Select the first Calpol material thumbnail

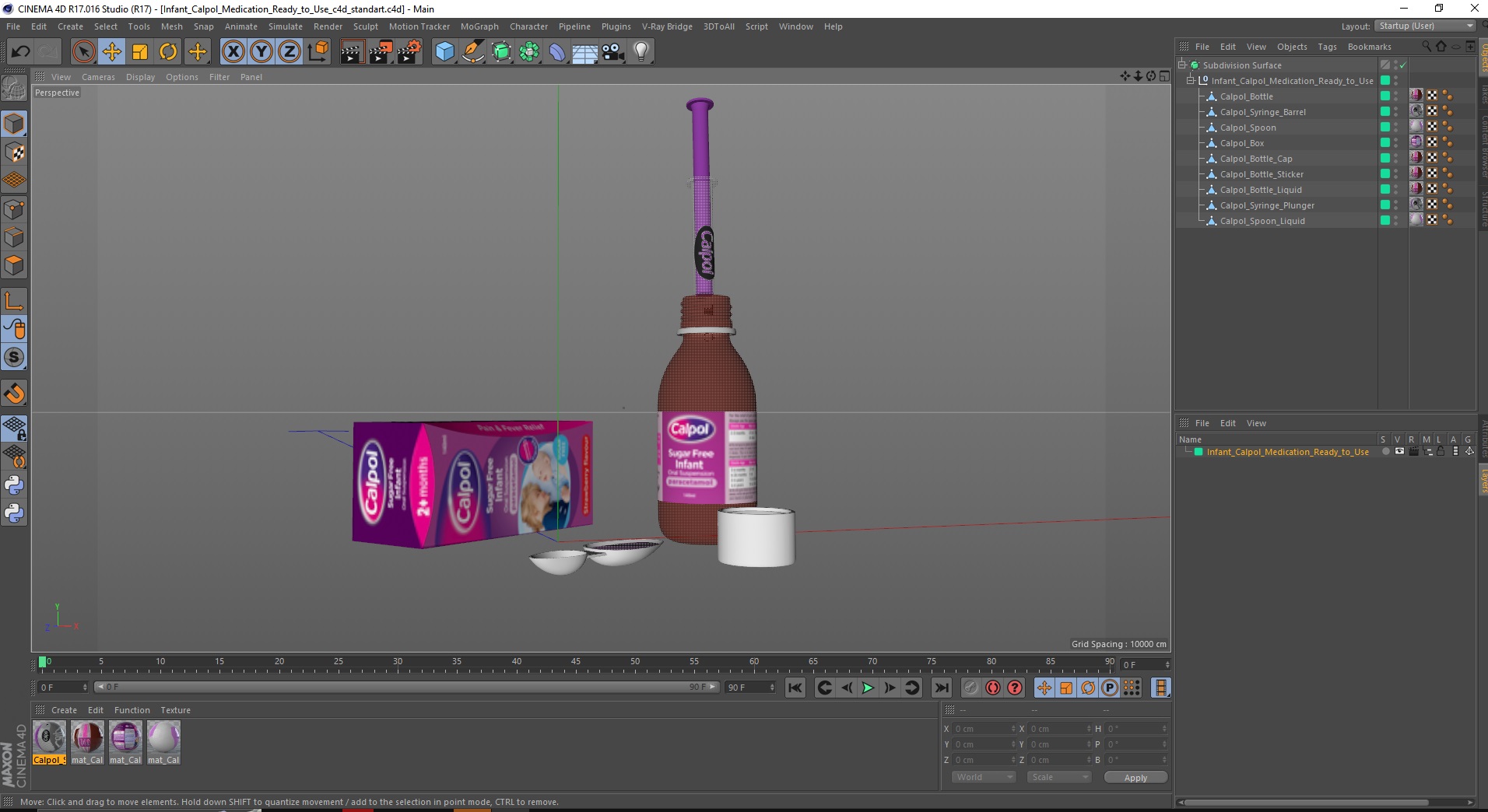tap(49, 737)
